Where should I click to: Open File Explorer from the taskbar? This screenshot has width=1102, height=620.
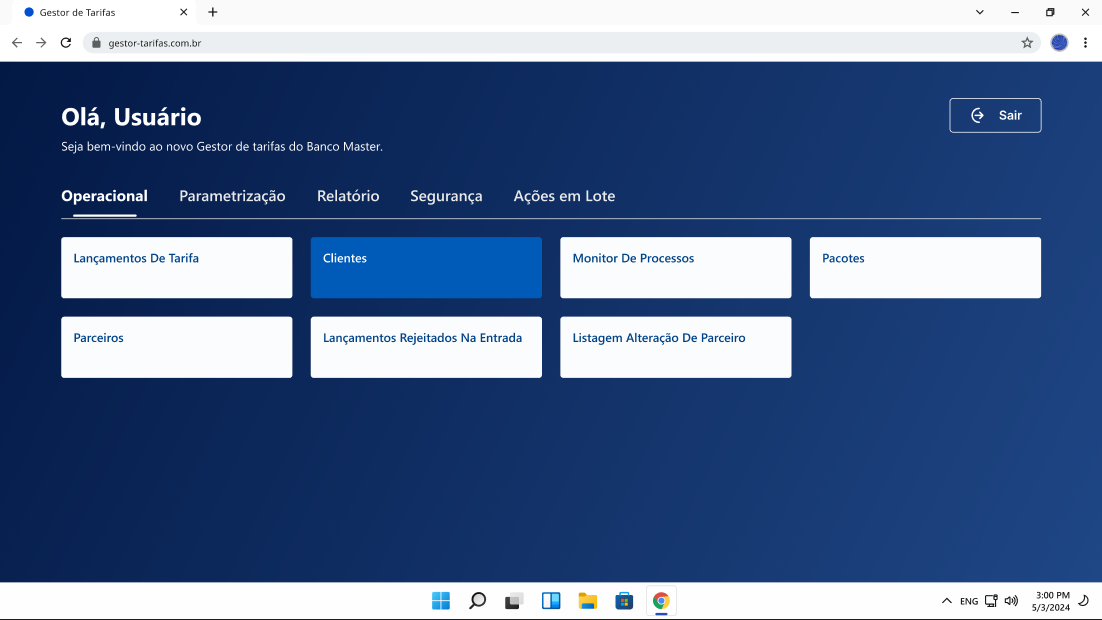(588, 601)
